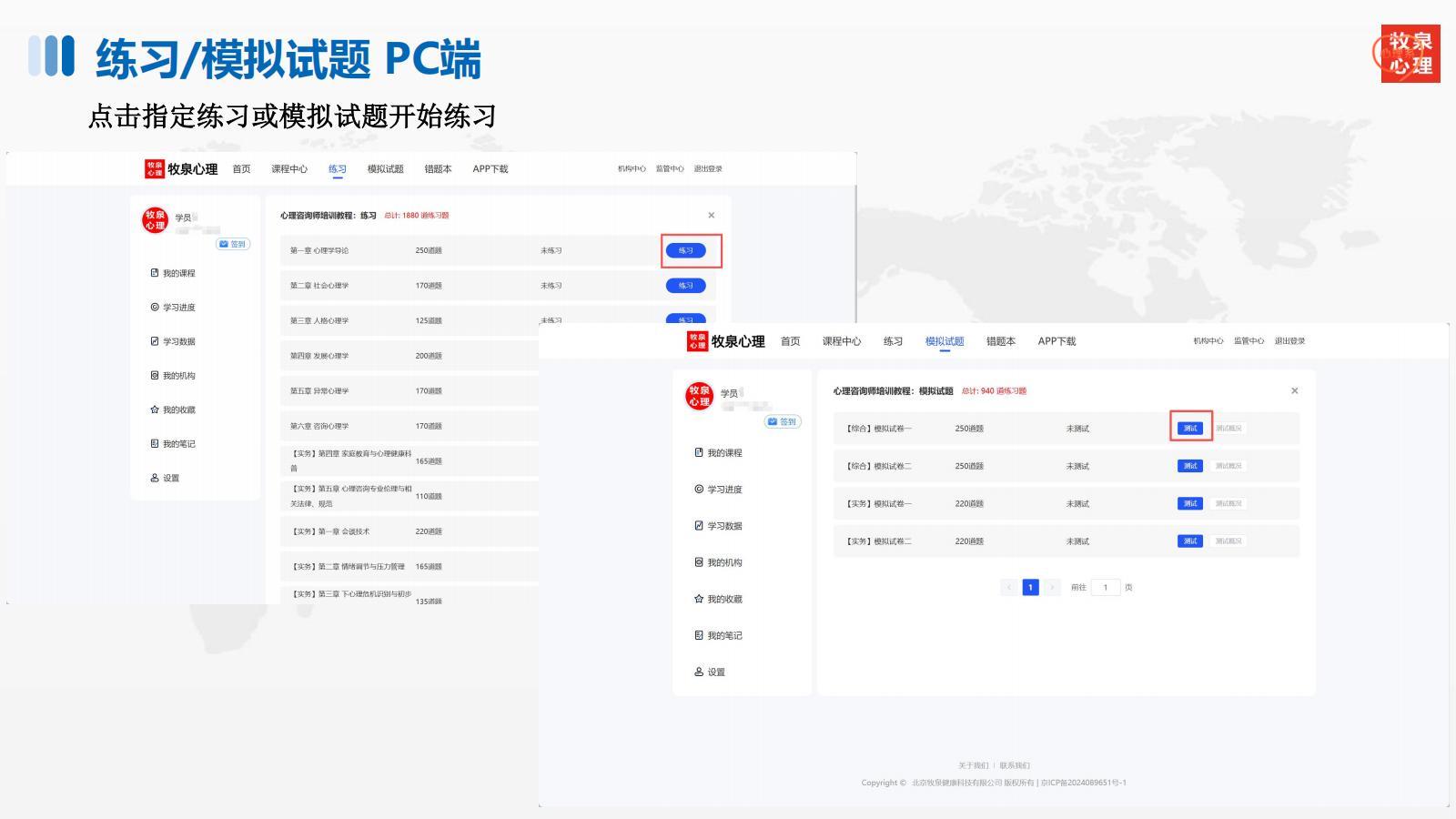The width and height of the screenshot is (1456, 819).
Task: Go to next page arrow in pagination
Action: pos(1052,588)
